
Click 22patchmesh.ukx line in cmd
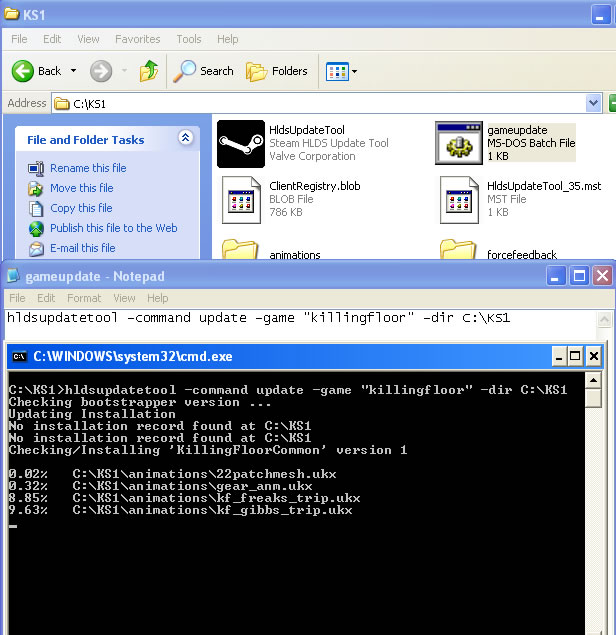pyautogui.click(x=172, y=474)
